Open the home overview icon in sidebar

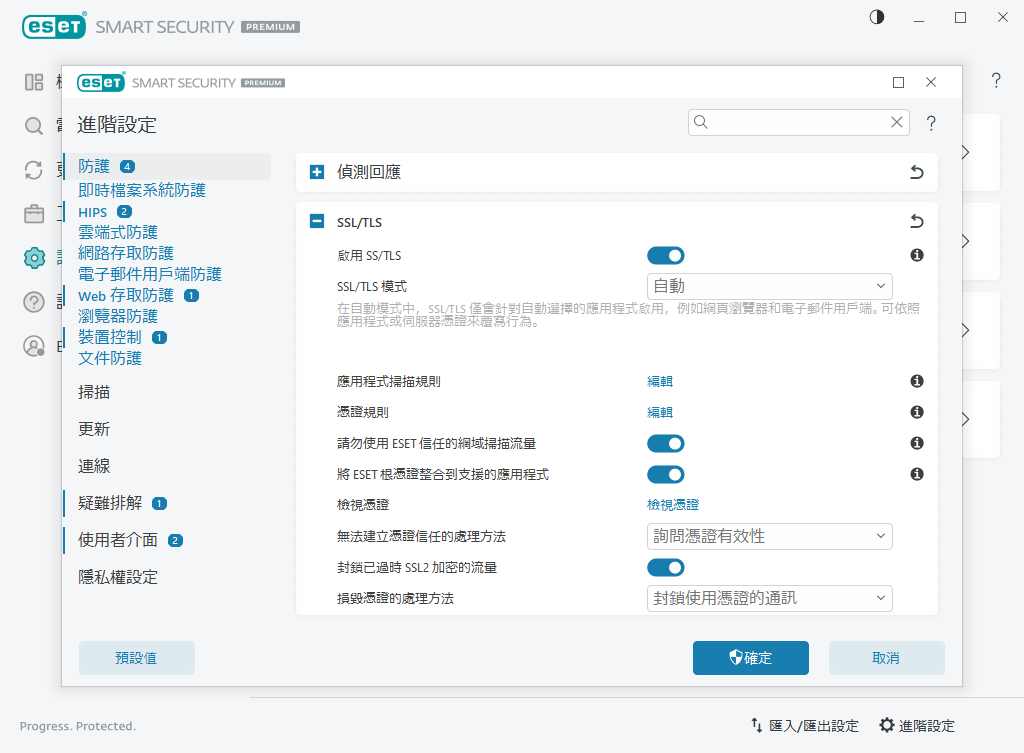pyautogui.click(x=34, y=82)
